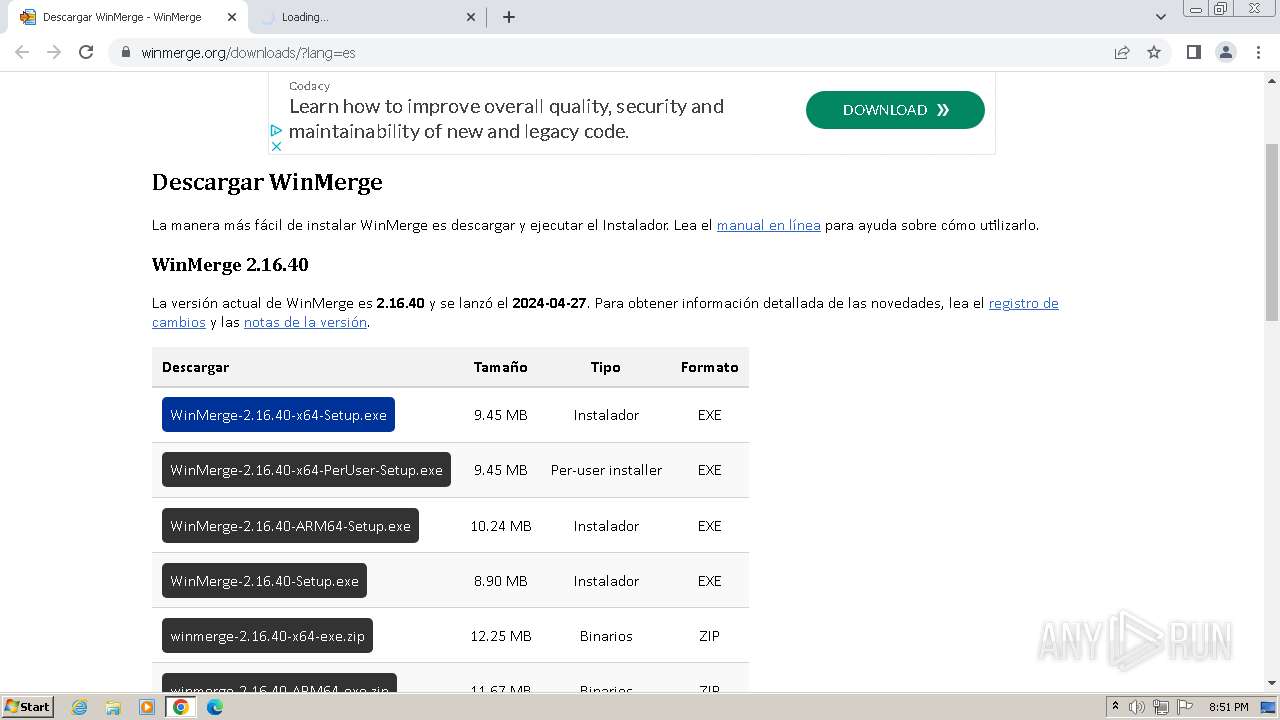Screen dimensions: 1280x720
Task: Show hidden system tray icons
Action: click(x=1115, y=707)
